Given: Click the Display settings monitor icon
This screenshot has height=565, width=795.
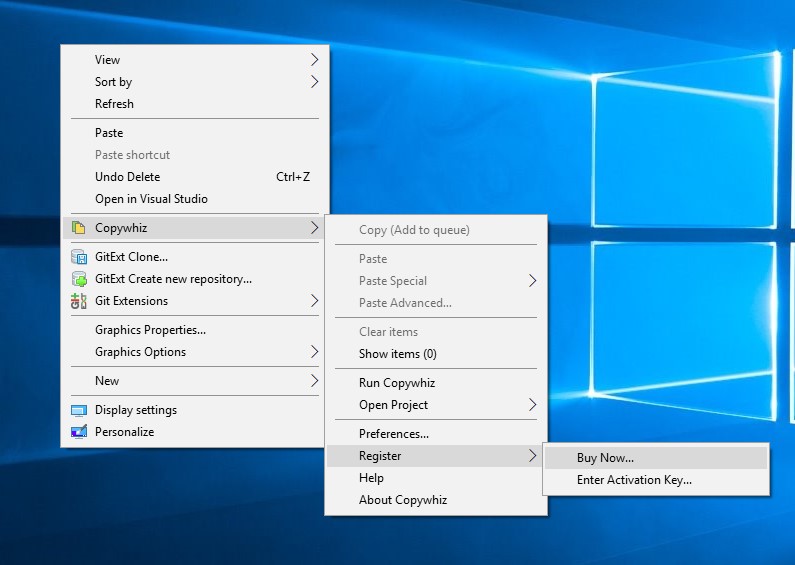Looking at the screenshot, I should (79, 410).
